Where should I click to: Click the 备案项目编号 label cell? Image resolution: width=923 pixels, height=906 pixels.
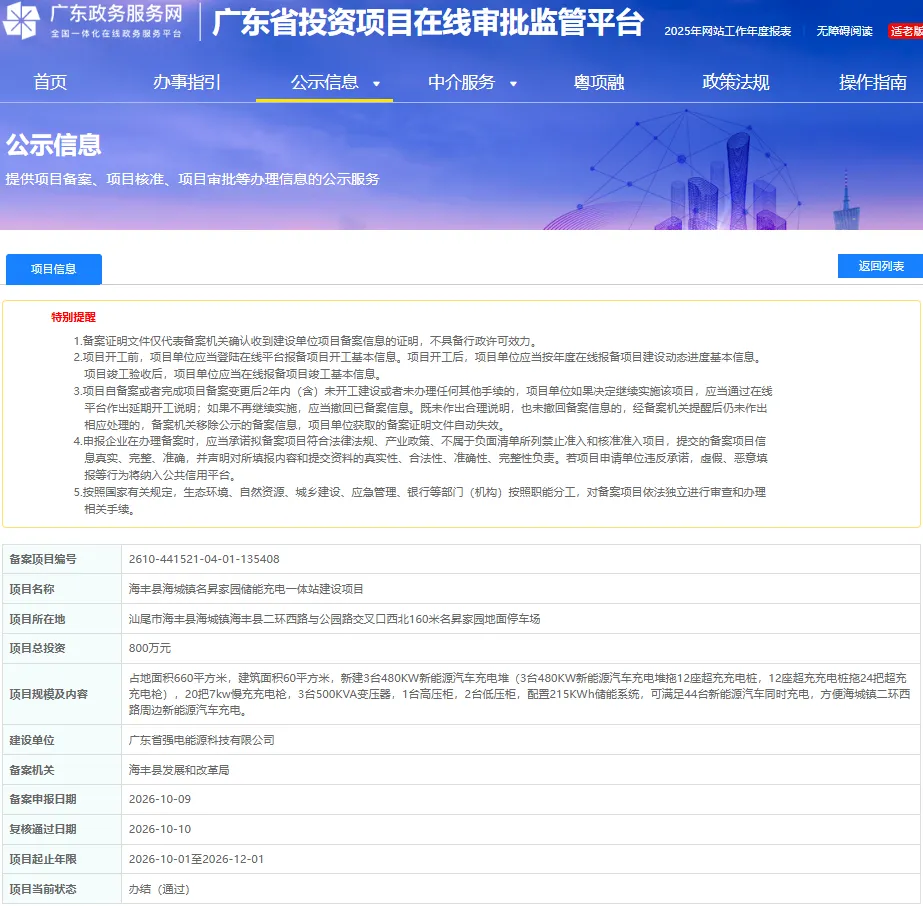[62, 559]
